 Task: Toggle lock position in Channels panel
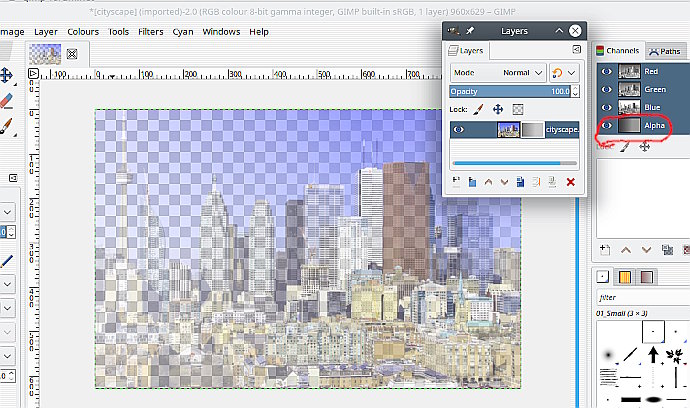click(x=645, y=147)
